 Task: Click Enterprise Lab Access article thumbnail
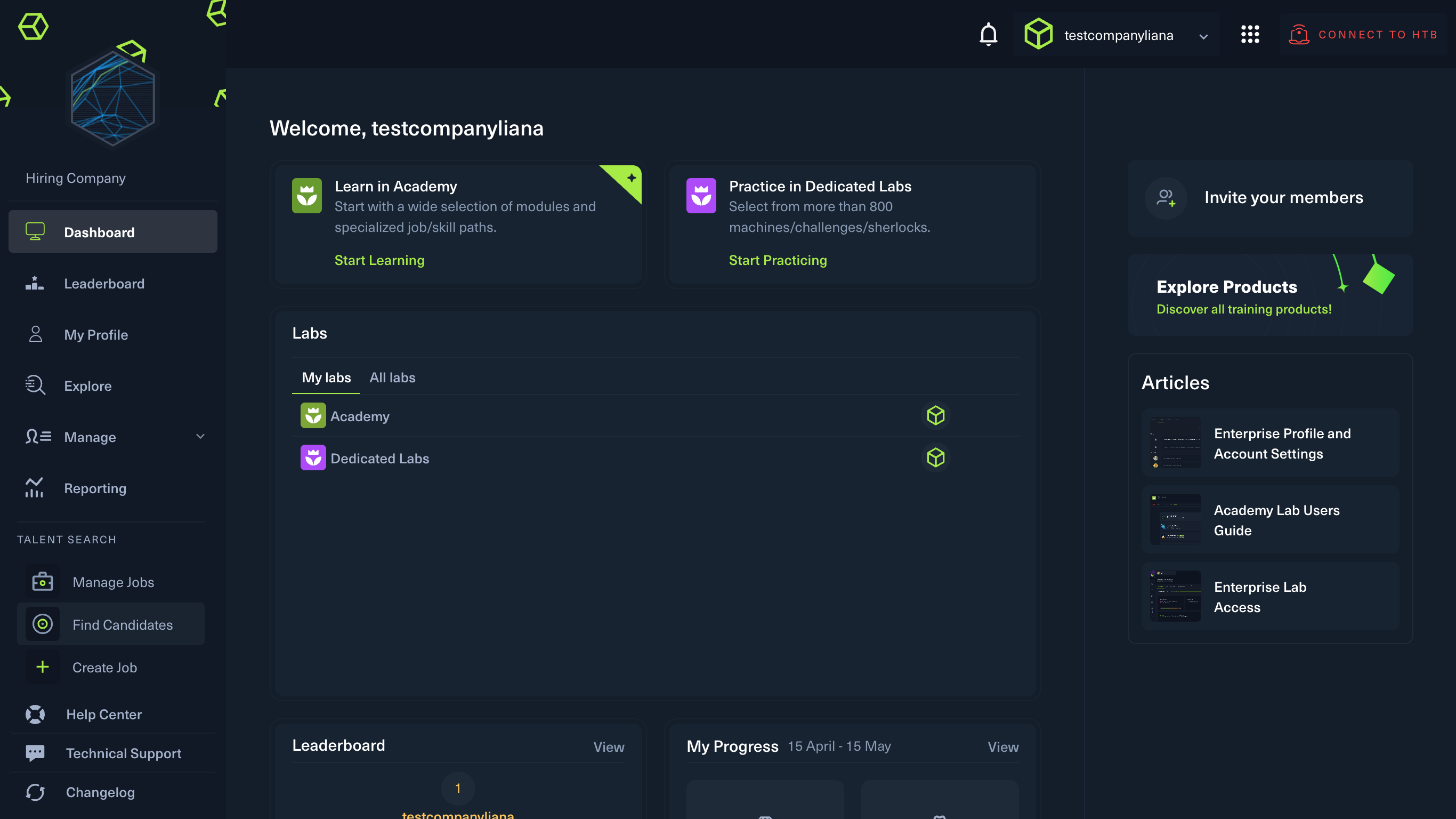point(1175,596)
